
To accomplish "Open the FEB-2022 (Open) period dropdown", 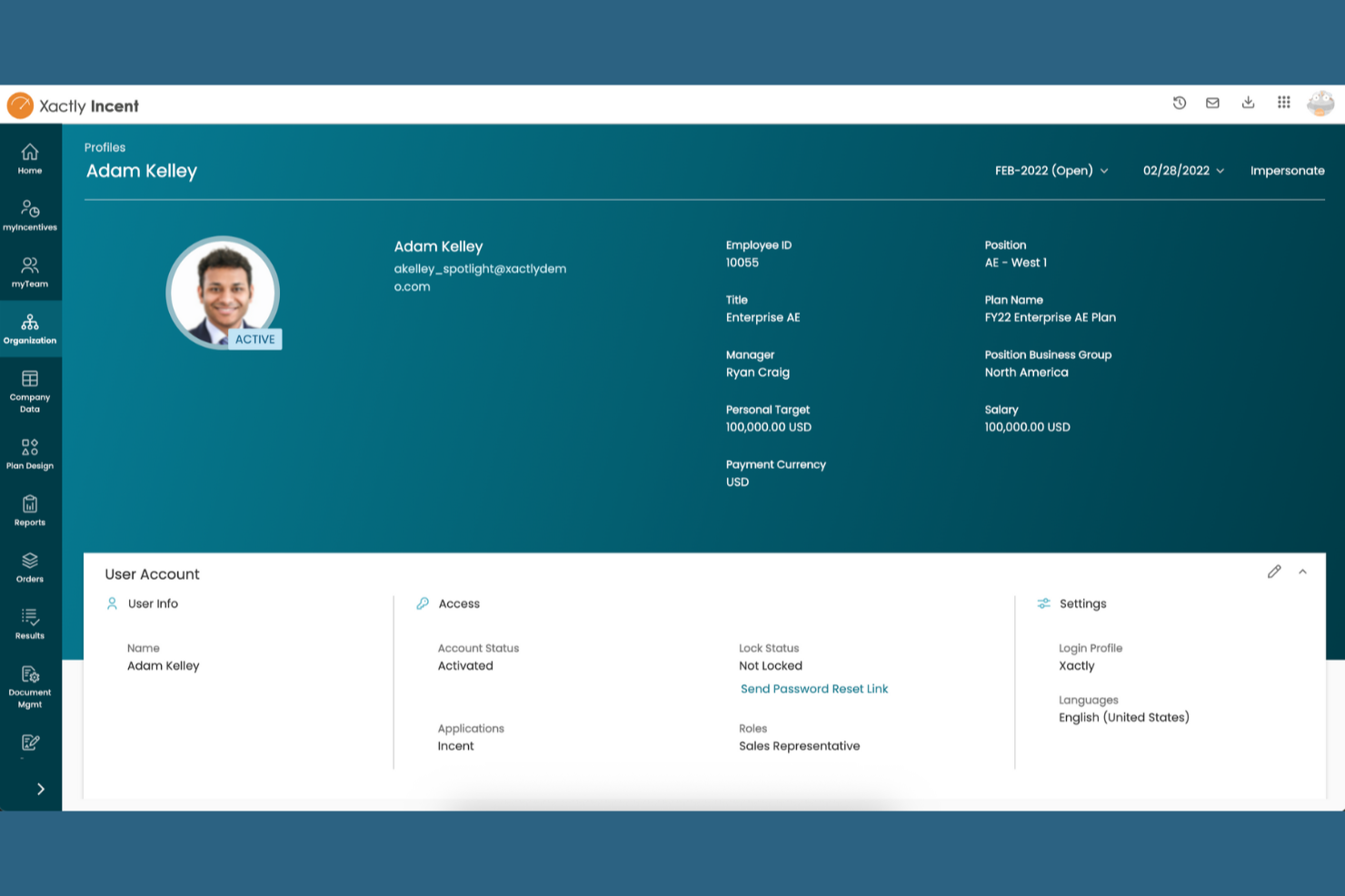I will pyautogui.click(x=1051, y=171).
